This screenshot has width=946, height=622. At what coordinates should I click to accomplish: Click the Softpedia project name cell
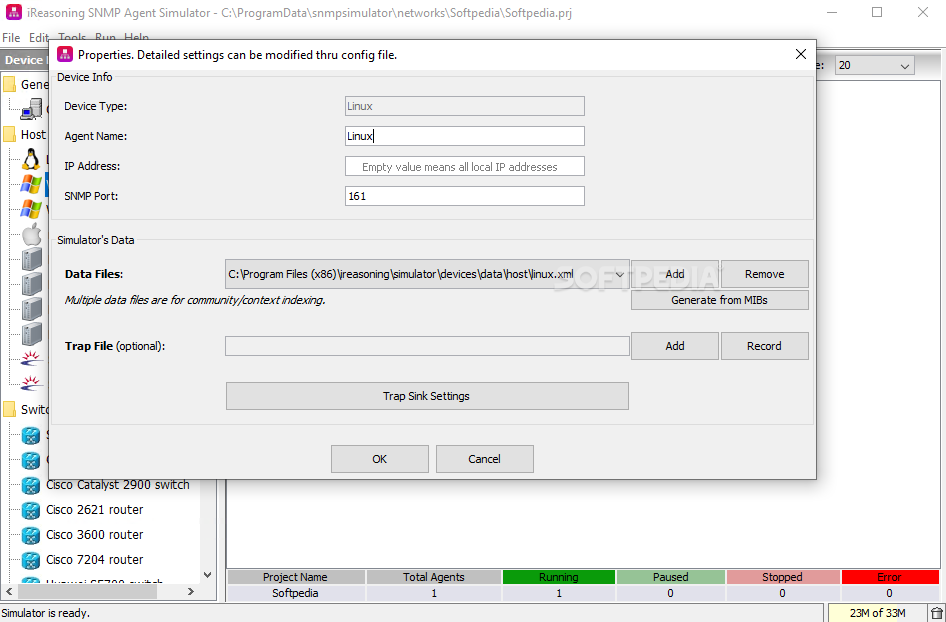(296, 594)
